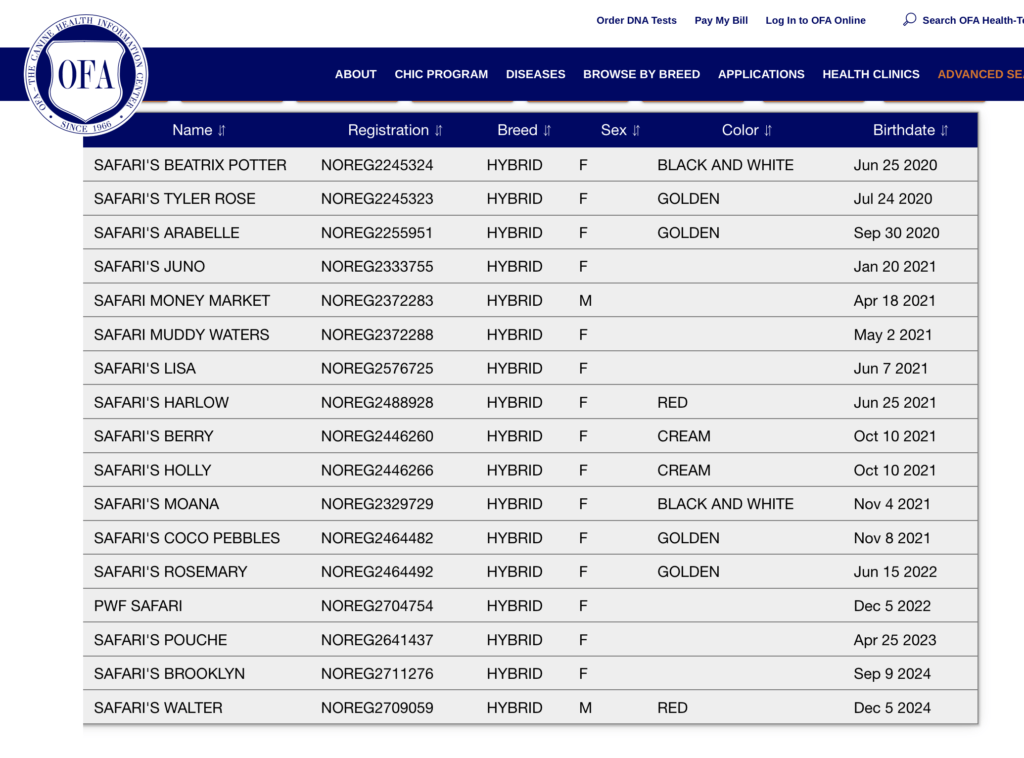Click birthdate May 2 2021
Viewport: 1024px width, 758px height.
893,335
